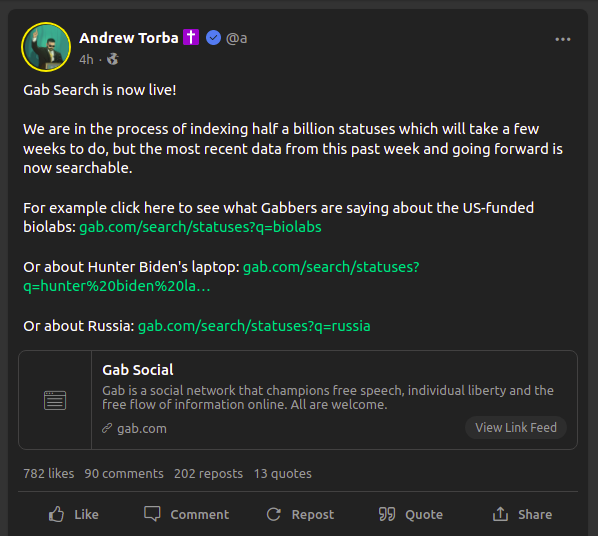Click the globe public visibility icon
The width and height of the screenshot is (598, 536).
(x=113, y=59)
